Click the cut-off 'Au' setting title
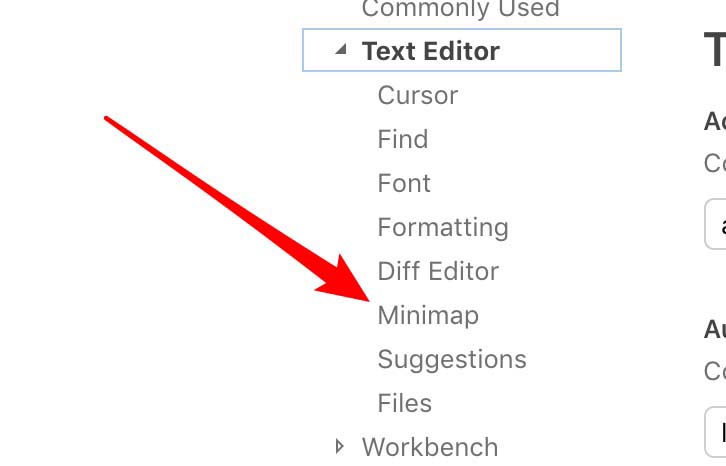This screenshot has height=466, width=726. (x=715, y=329)
